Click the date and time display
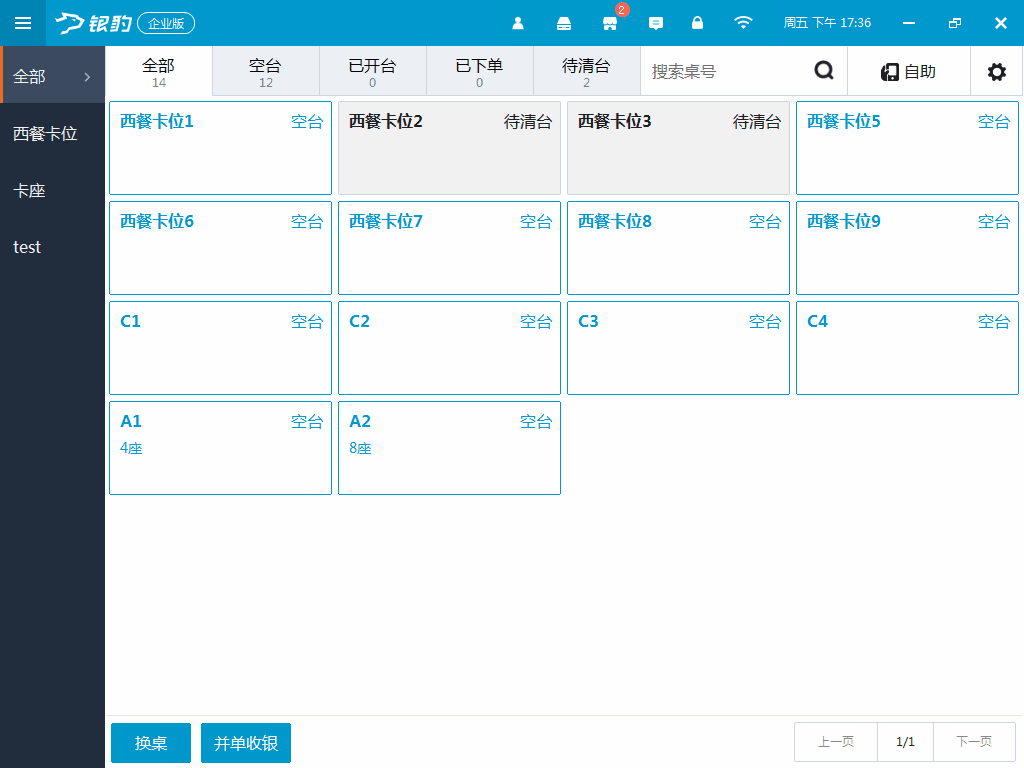 tap(827, 23)
